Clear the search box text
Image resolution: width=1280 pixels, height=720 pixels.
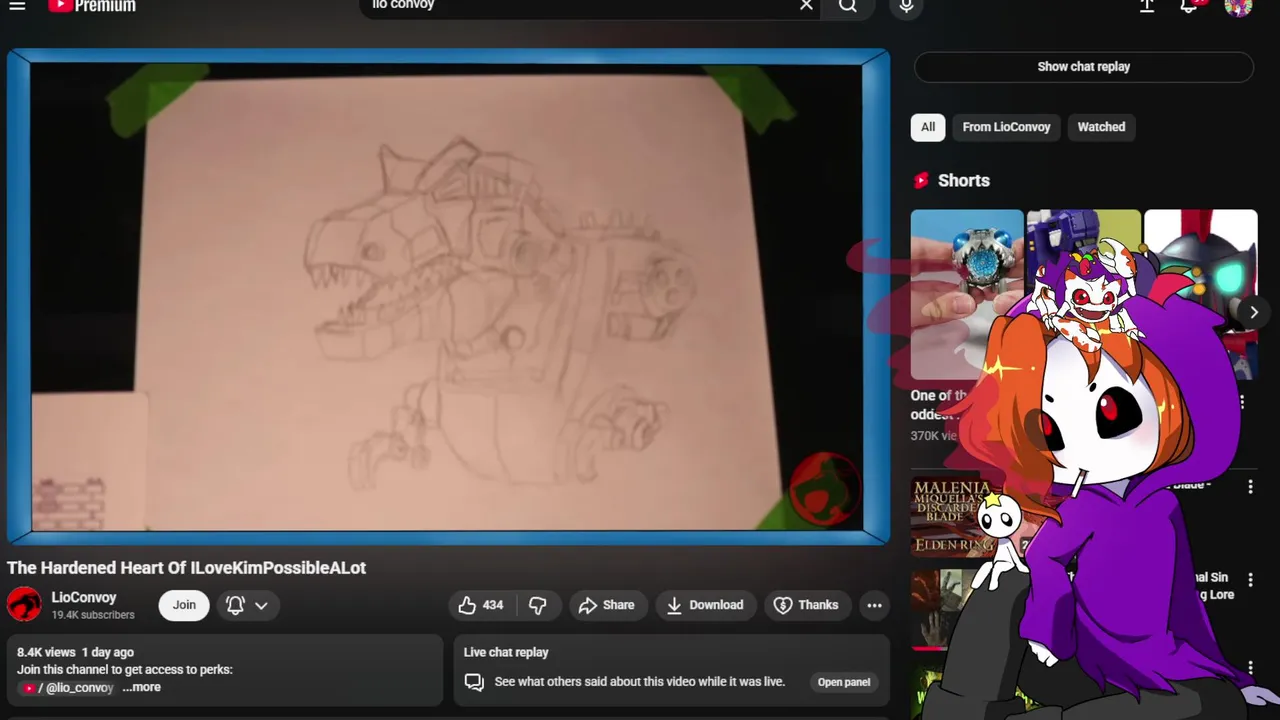pos(806,6)
